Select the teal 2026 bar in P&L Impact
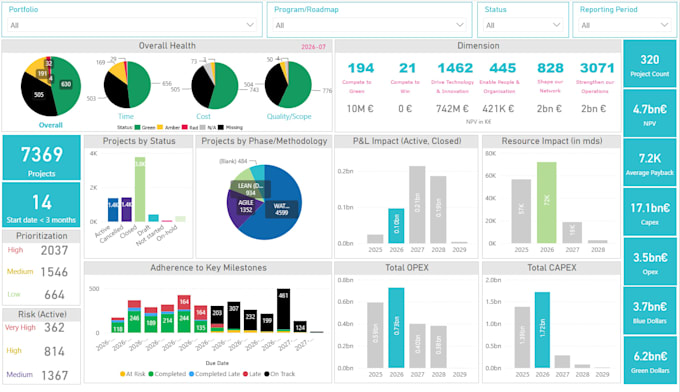The width and height of the screenshot is (680, 392). point(396,226)
